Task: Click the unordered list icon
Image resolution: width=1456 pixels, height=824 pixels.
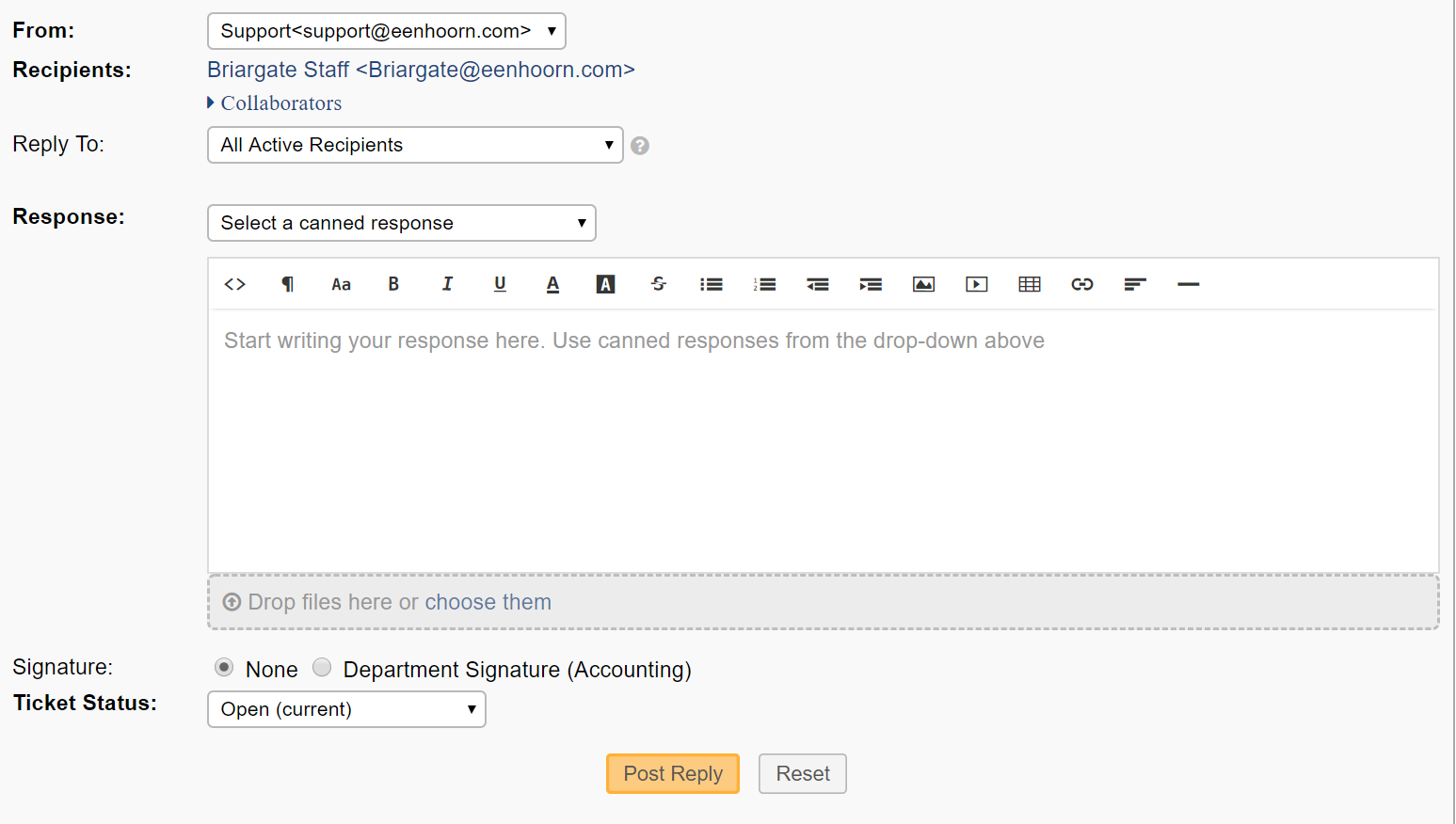Action: pyautogui.click(x=712, y=284)
